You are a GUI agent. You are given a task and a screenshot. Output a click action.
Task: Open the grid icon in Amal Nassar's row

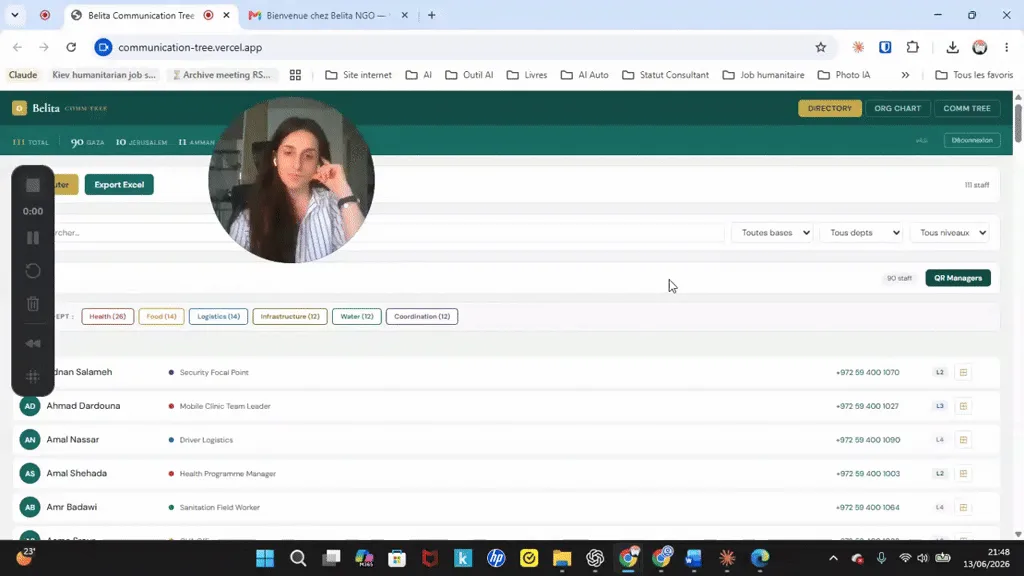963,440
